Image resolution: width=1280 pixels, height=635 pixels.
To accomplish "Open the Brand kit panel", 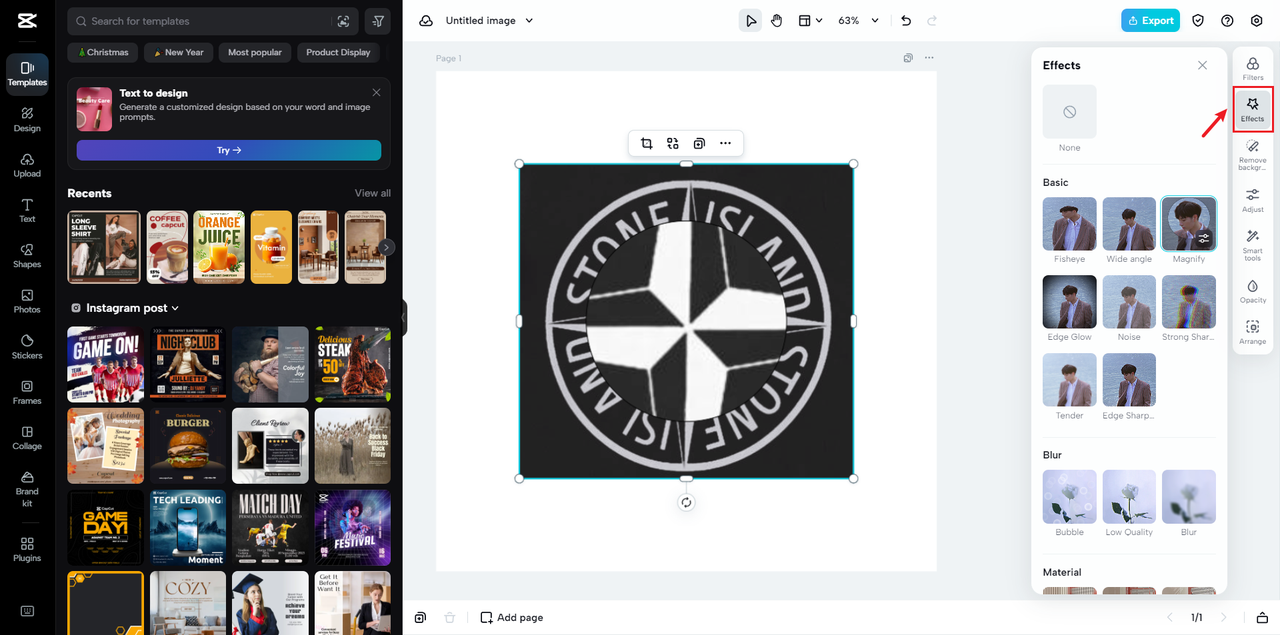I will click(27, 487).
